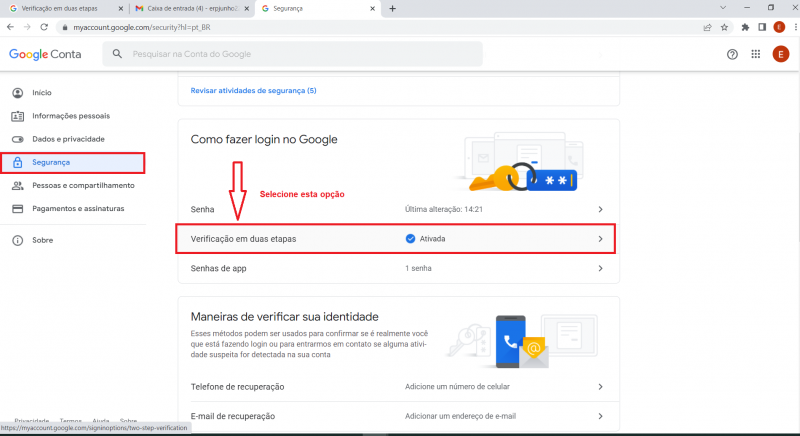Open the Google account avatar E

pyautogui.click(x=781, y=54)
